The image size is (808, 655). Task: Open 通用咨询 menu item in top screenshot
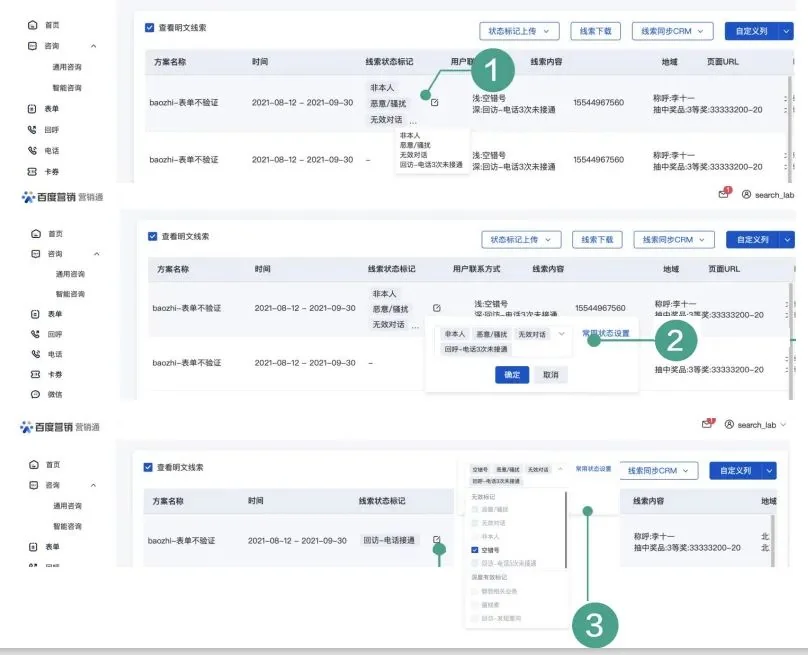[67, 67]
